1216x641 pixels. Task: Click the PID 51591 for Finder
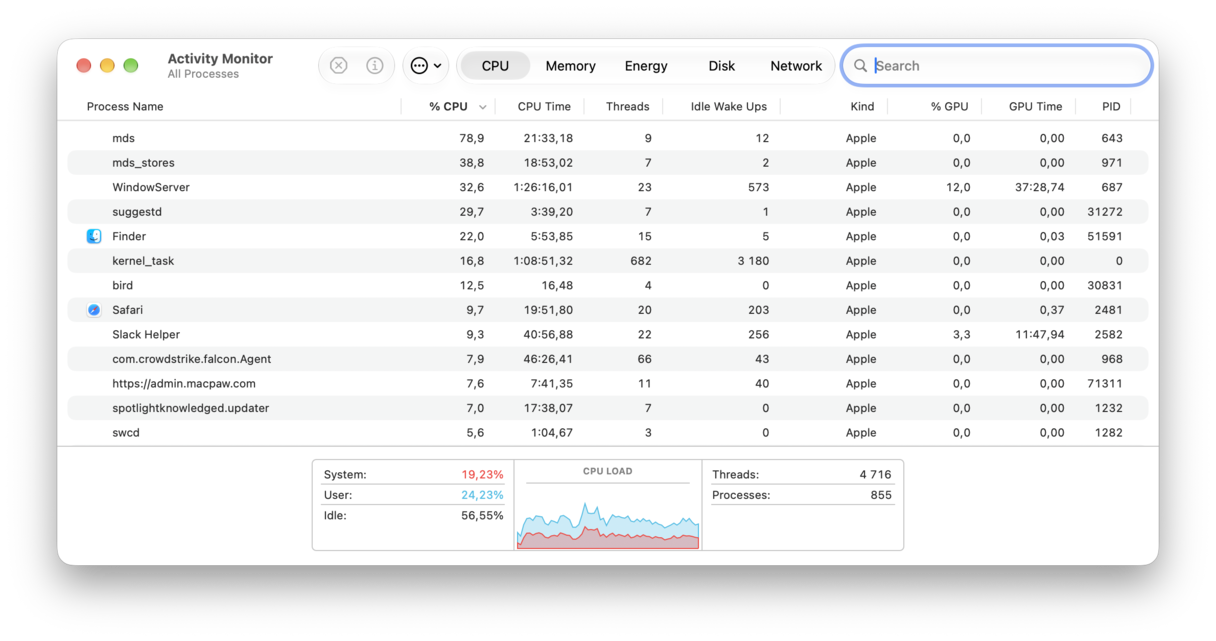click(1105, 237)
